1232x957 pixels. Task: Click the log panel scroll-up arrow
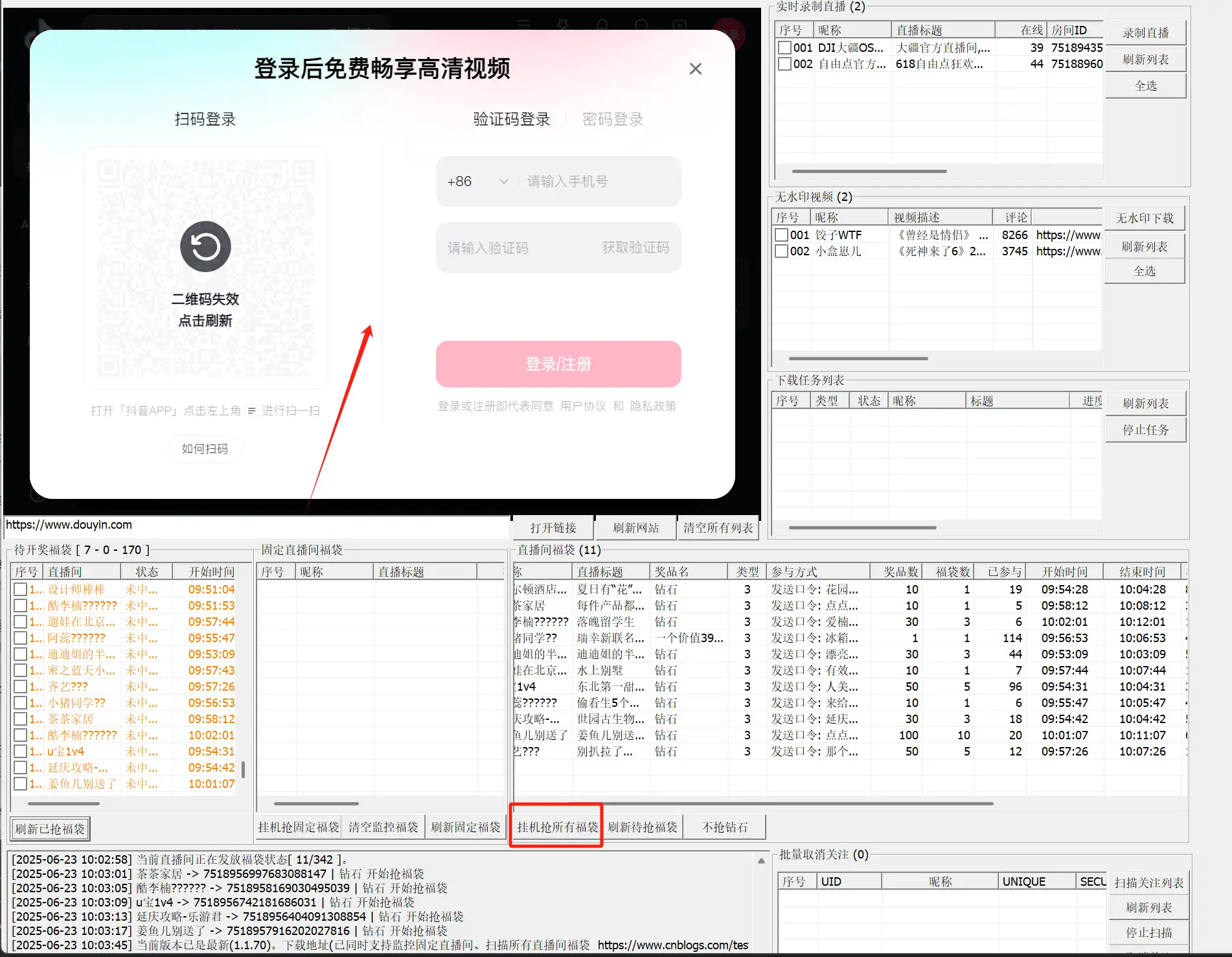(761, 861)
